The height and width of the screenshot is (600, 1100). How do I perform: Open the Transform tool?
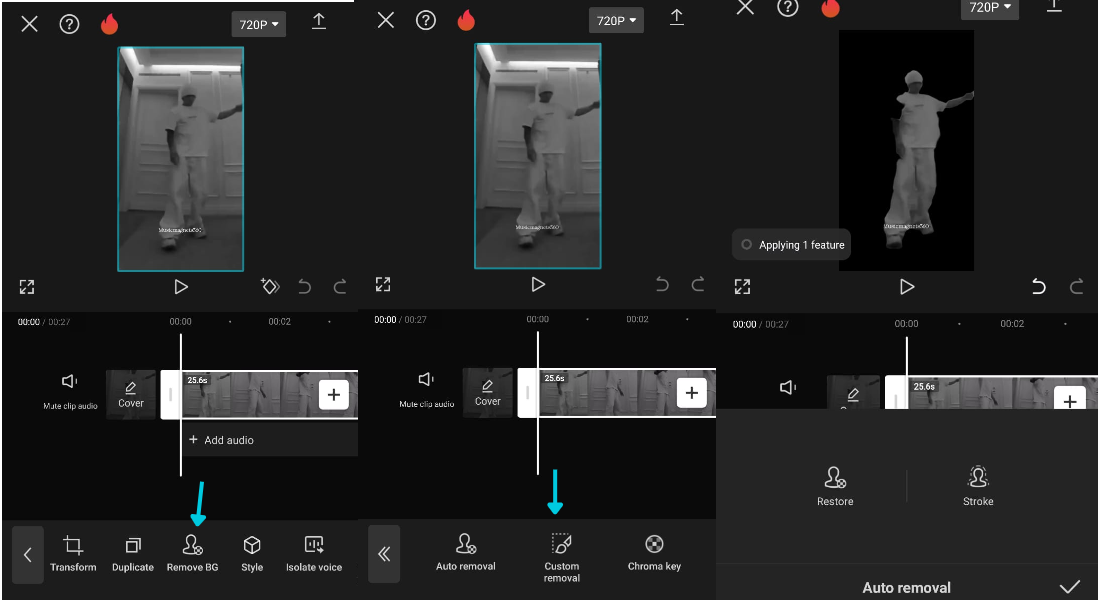pos(73,554)
